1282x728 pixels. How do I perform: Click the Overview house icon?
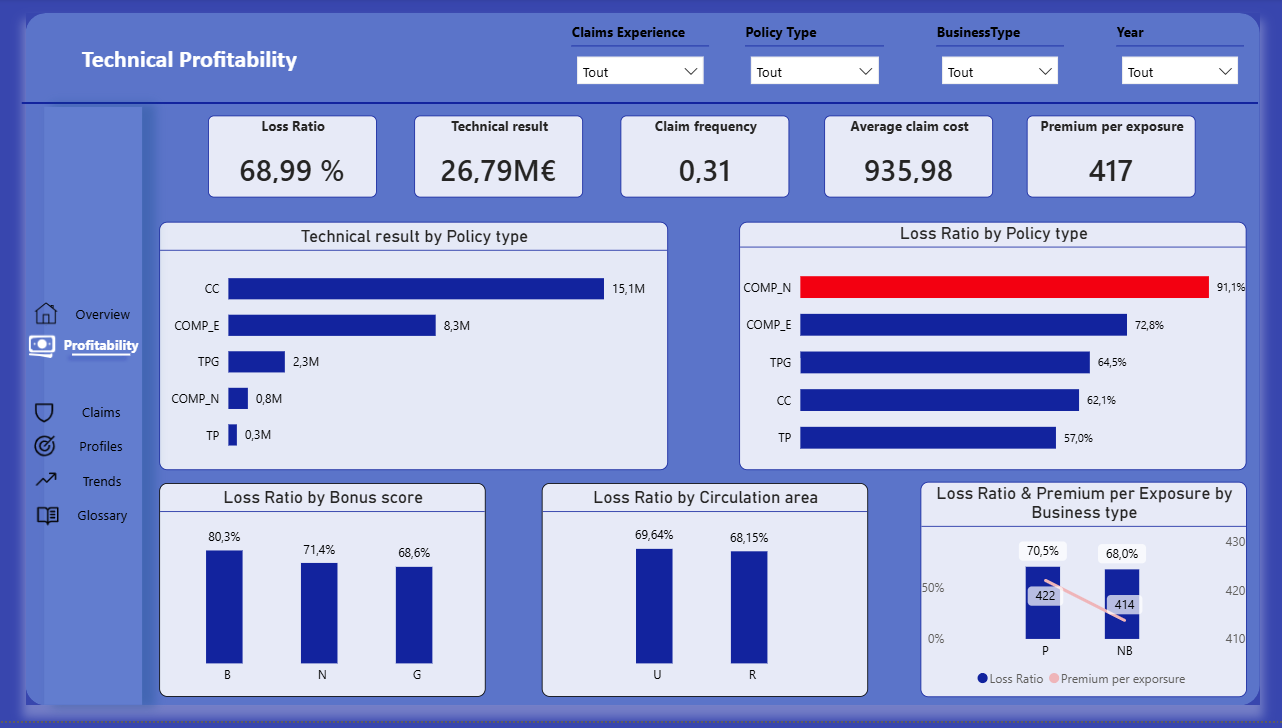[46, 314]
